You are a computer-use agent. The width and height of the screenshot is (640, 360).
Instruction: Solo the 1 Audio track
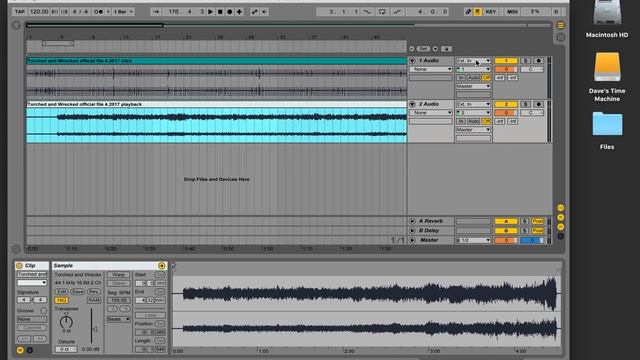[526, 61]
